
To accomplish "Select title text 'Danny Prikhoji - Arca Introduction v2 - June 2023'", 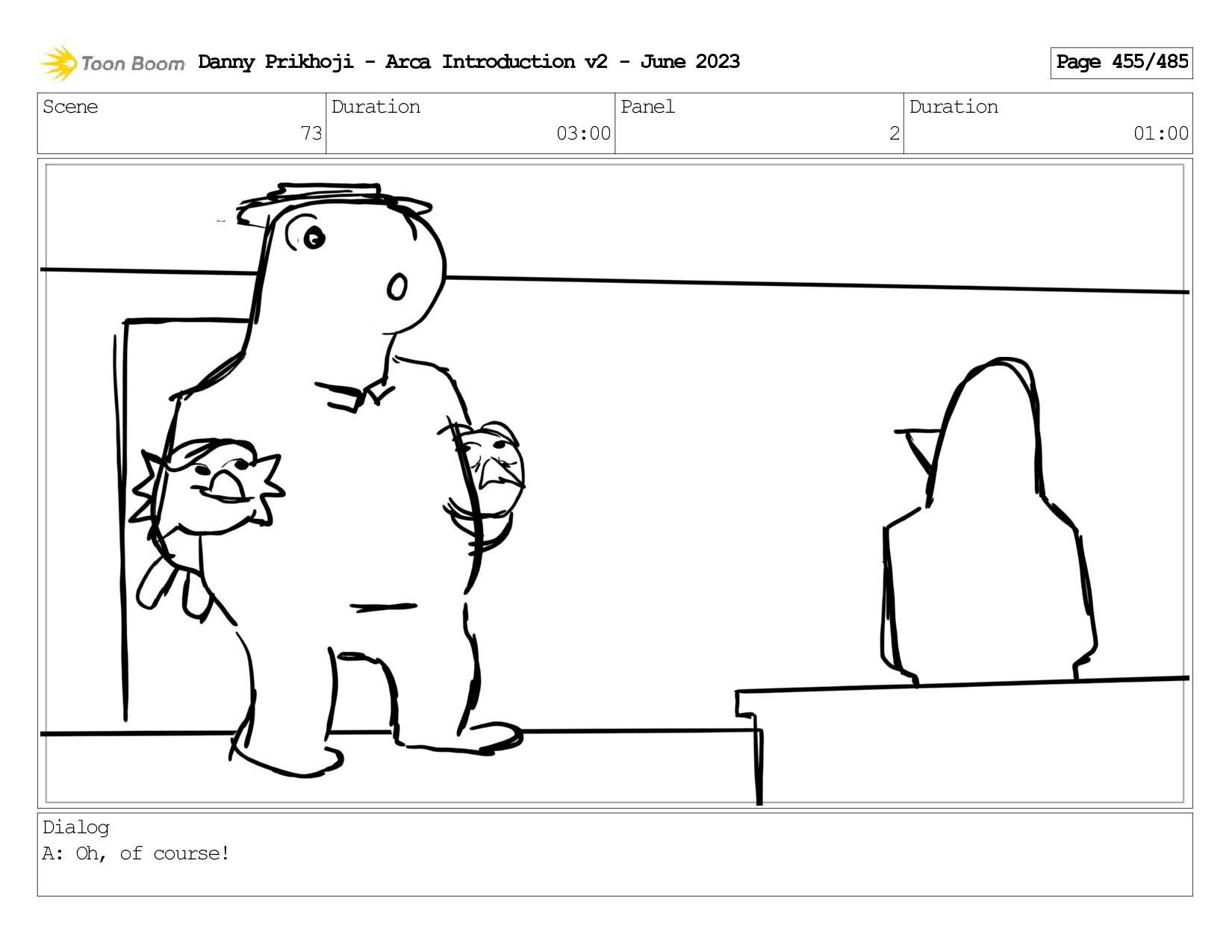I will [469, 62].
